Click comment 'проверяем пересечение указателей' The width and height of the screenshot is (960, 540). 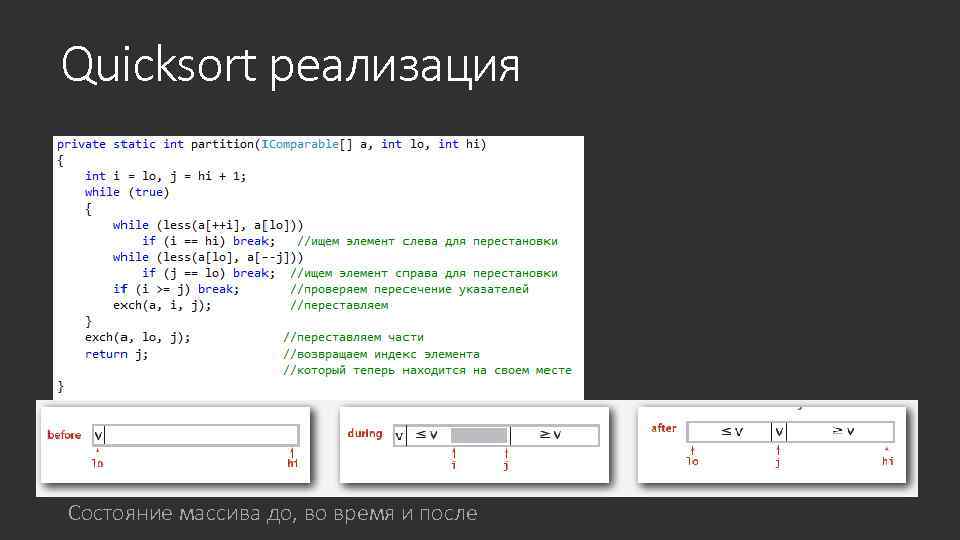click(x=409, y=289)
